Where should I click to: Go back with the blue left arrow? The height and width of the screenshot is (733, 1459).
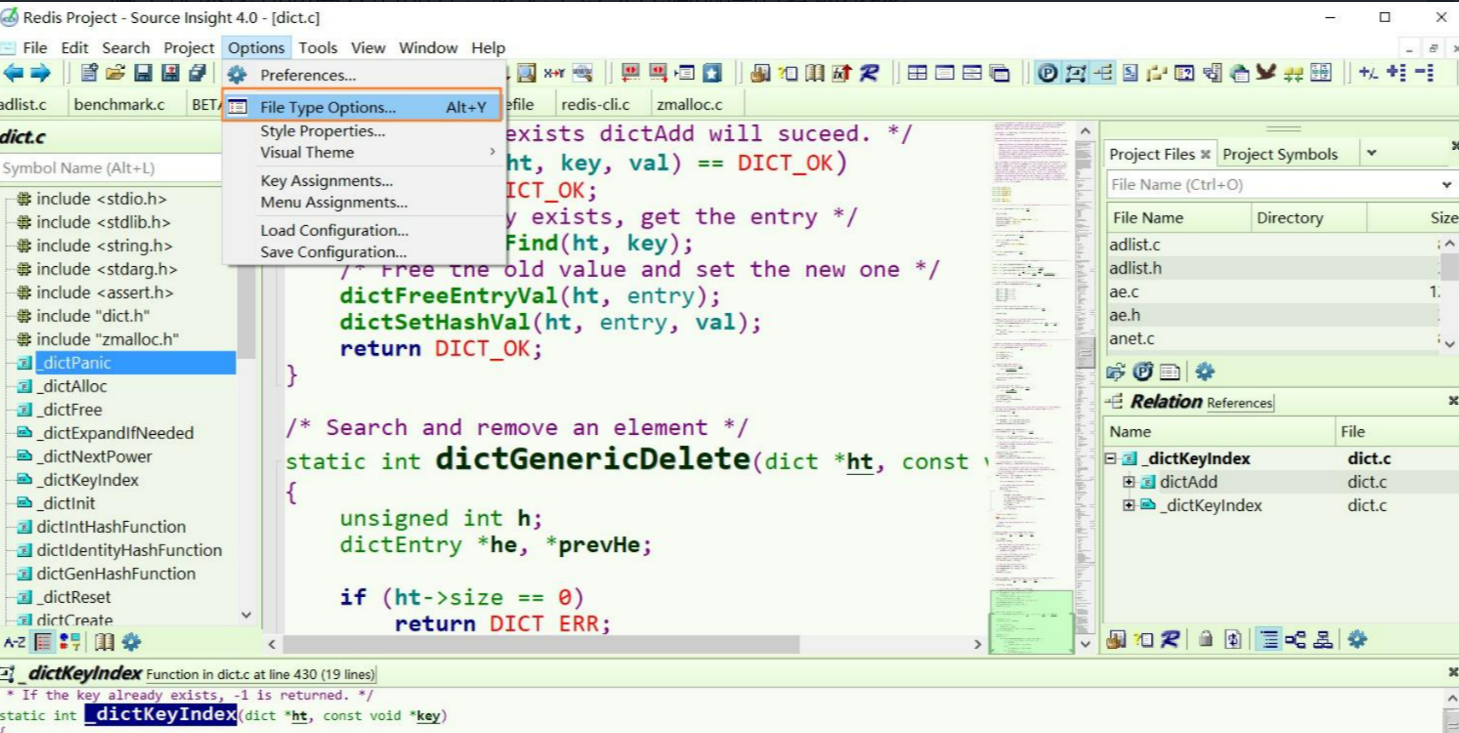(x=14, y=73)
